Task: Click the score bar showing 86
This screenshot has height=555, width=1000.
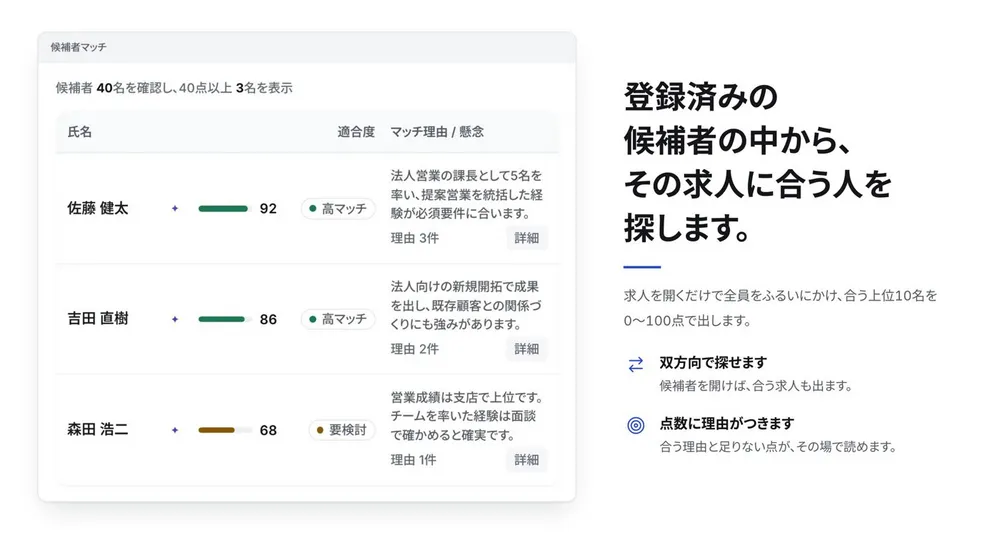Action: coord(224,319)
